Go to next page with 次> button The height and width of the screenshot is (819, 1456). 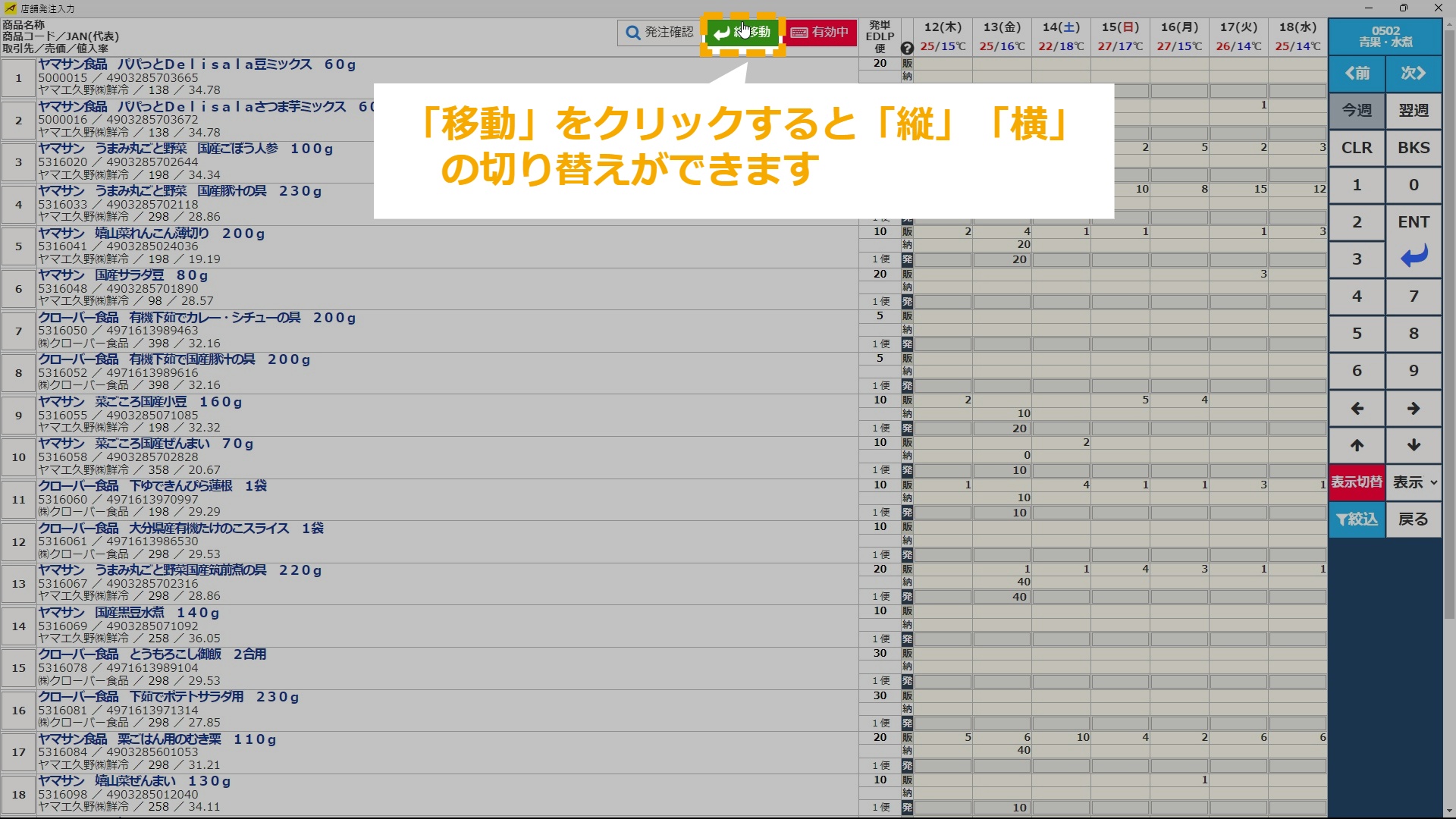pyautogui.click(x=1414, y=74)
